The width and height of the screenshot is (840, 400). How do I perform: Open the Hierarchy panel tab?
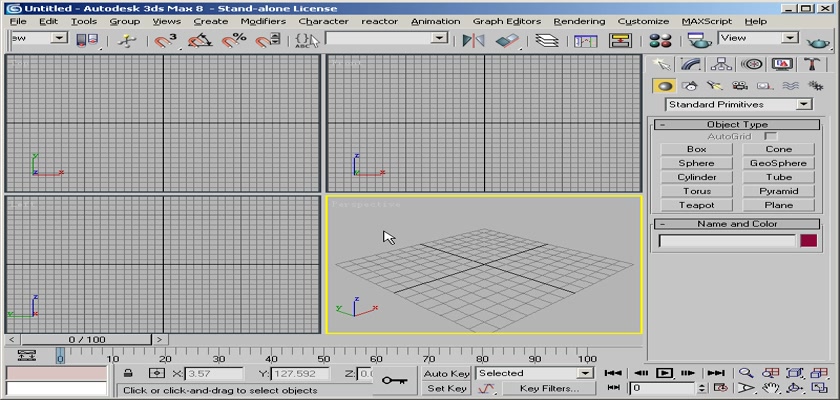point(721,64)
